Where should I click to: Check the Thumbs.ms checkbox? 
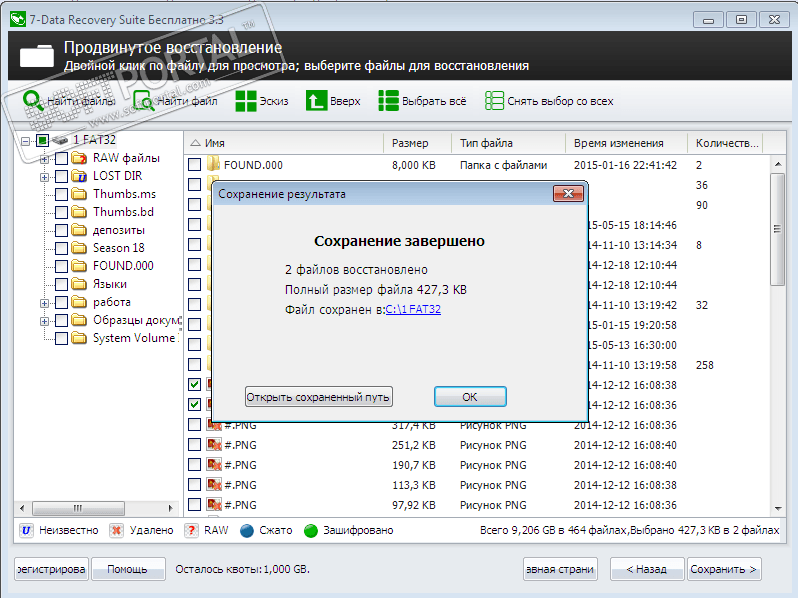(x=61, y=194)
